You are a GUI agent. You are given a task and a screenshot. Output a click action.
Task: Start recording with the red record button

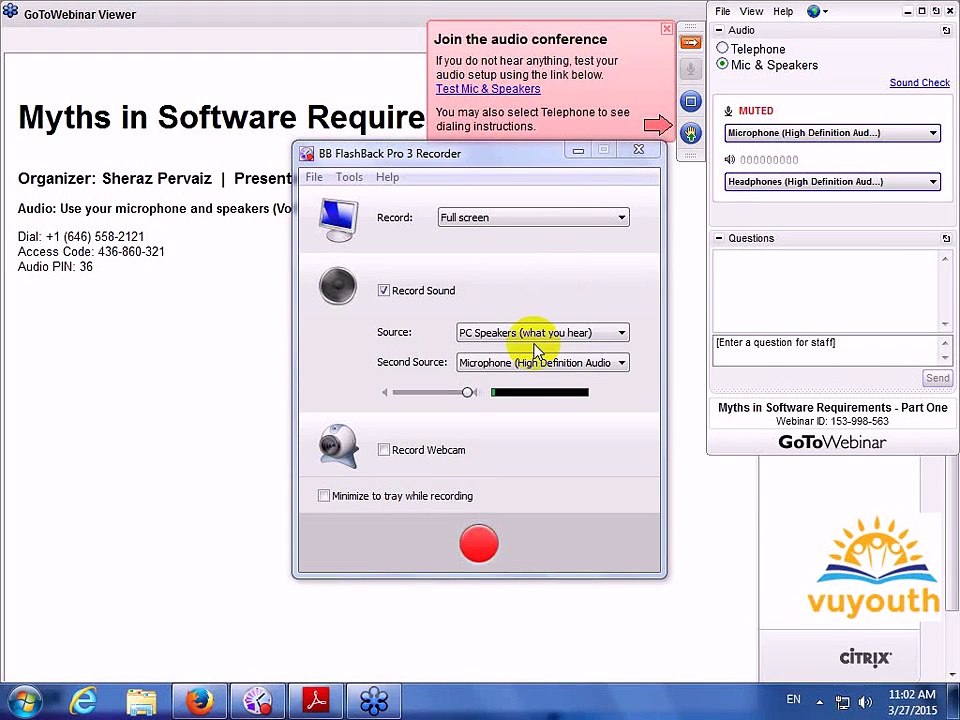[479, 543]
